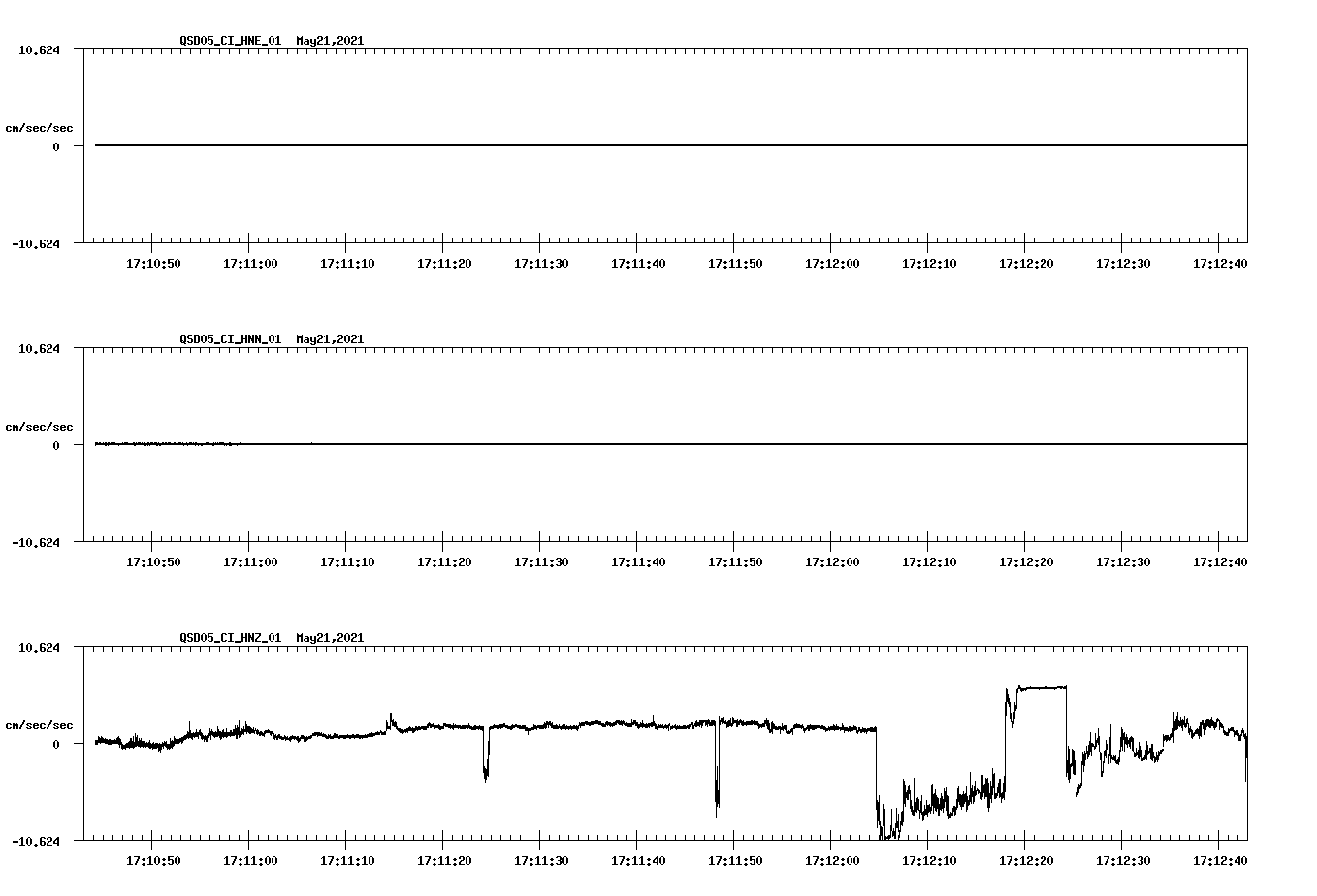The height and width of the screenshot is (896, 1317).
Task: Select the -10.624 amplitude label on HNZ plot
Action: [34, 843]
